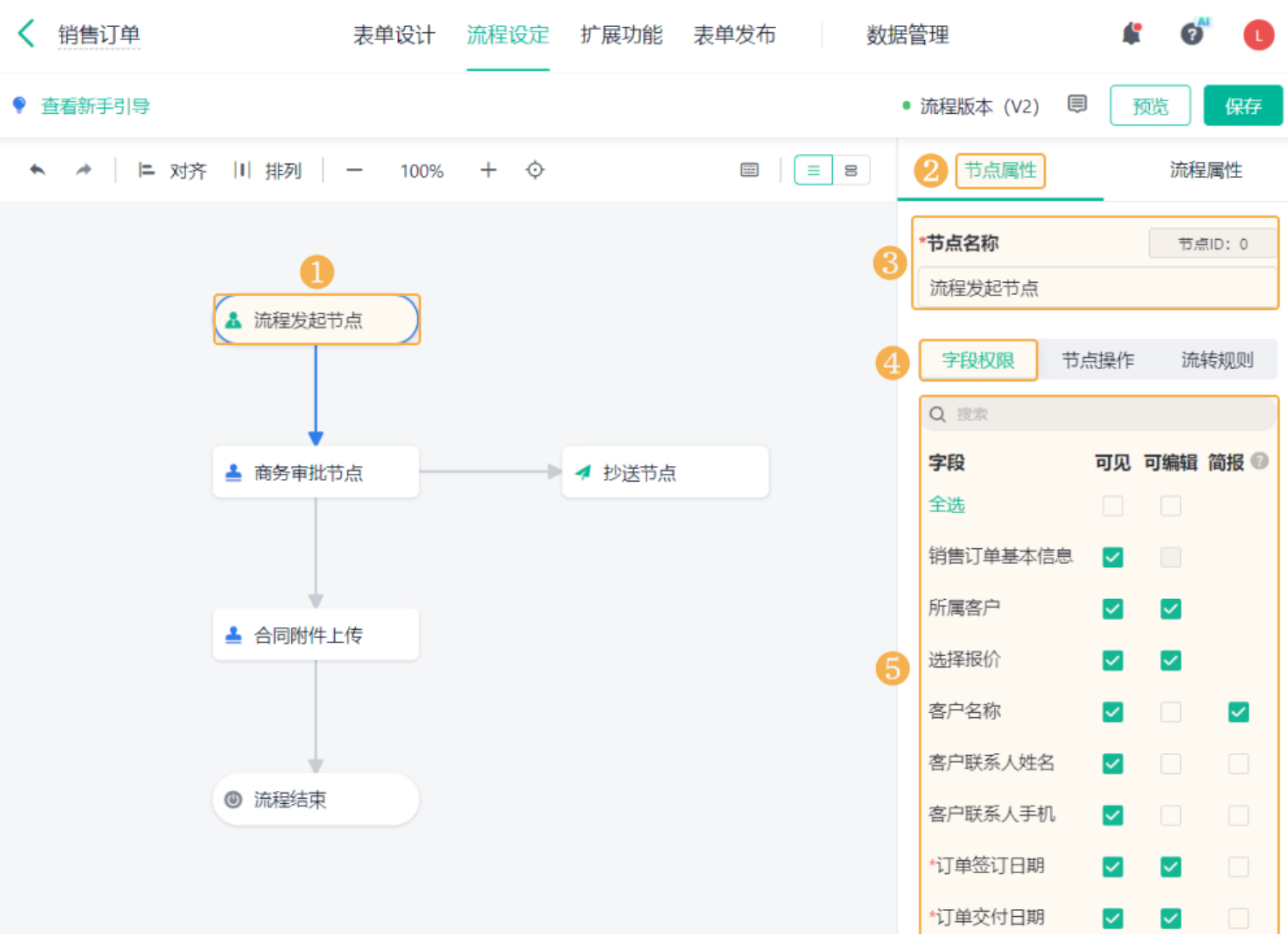Screen dimensions: 1288x934
Task: Recenter canvas with the locate icon
Action: pos(535,170)
